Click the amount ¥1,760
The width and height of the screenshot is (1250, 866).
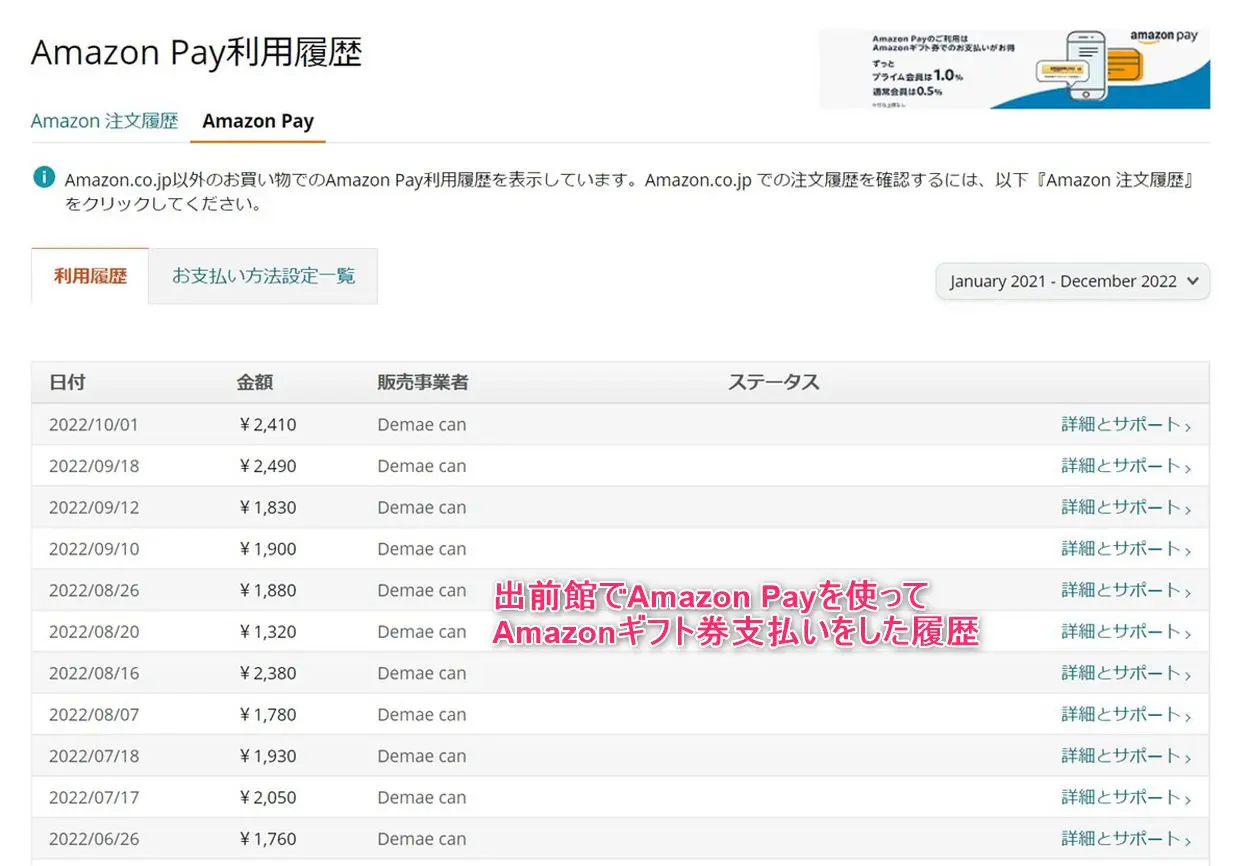(x=267, y=839)
